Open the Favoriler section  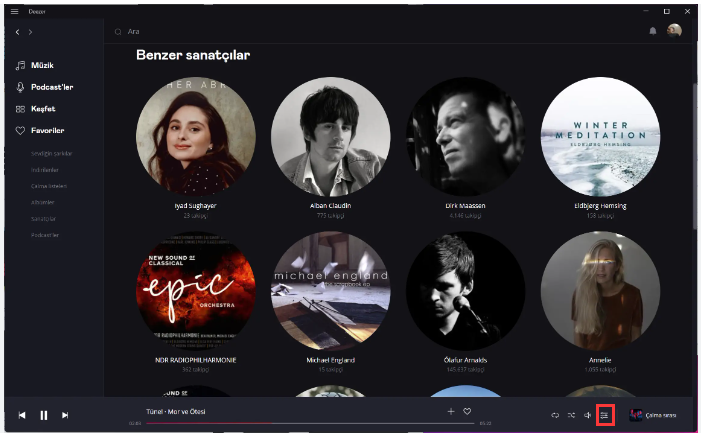[47, 131]
